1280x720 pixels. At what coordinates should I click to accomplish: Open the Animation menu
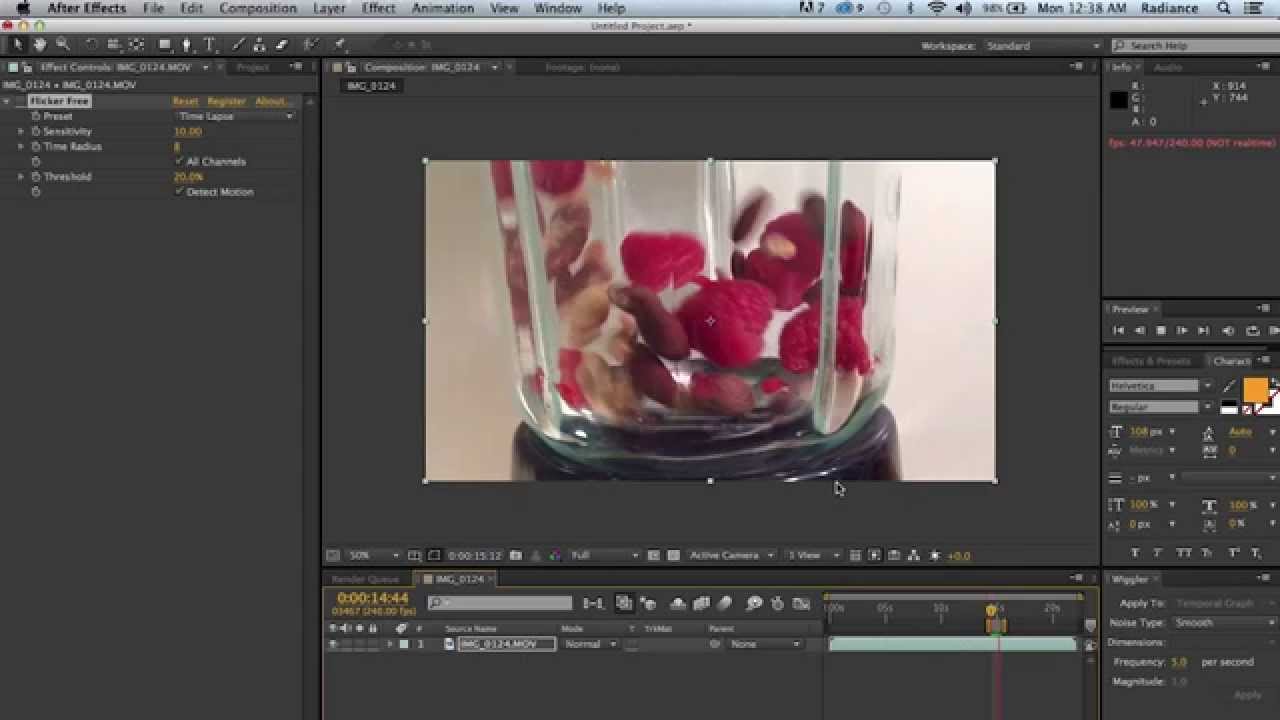pos(443,8)
